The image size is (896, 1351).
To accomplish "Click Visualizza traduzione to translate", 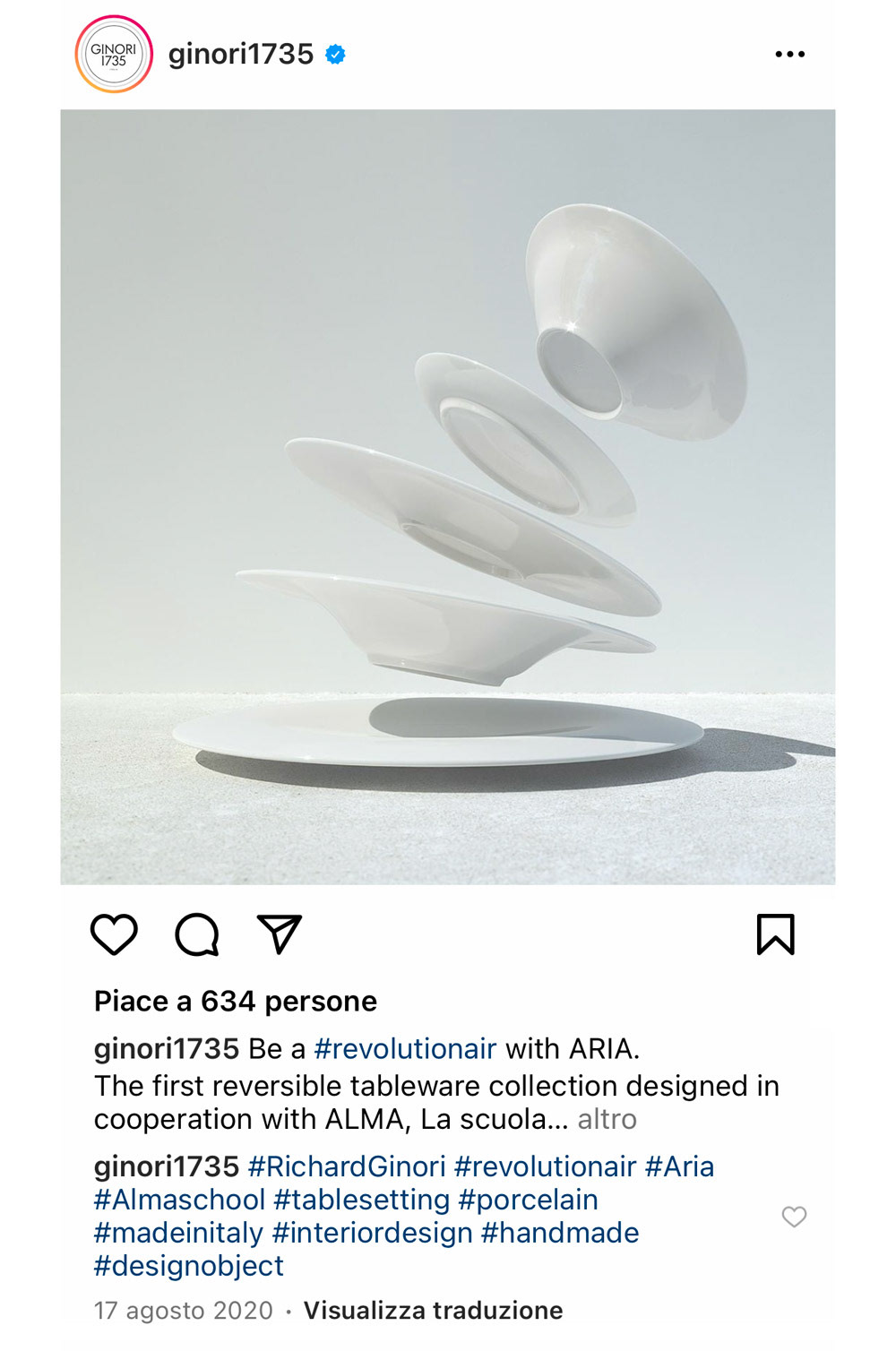I will click(x=433, y=1311).
